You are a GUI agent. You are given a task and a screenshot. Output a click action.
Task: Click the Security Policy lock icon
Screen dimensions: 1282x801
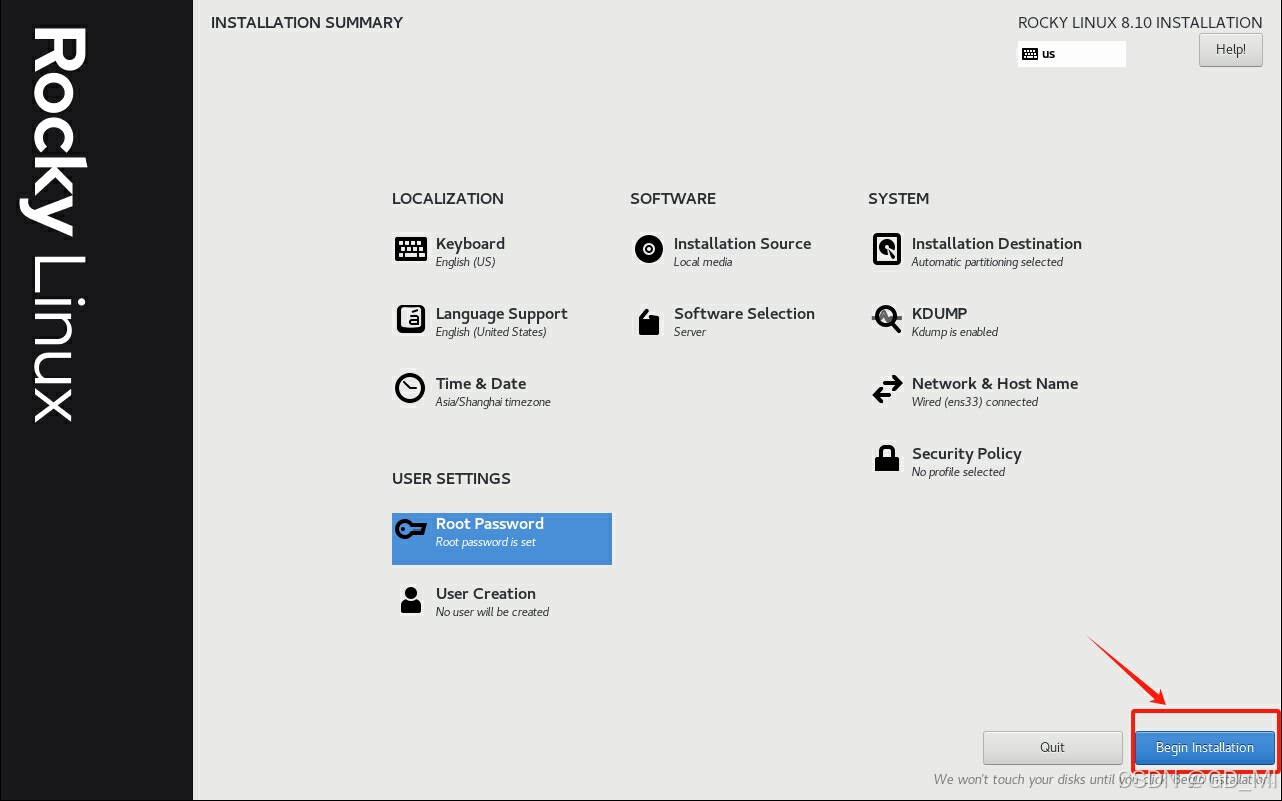click(x=887, y=458)
